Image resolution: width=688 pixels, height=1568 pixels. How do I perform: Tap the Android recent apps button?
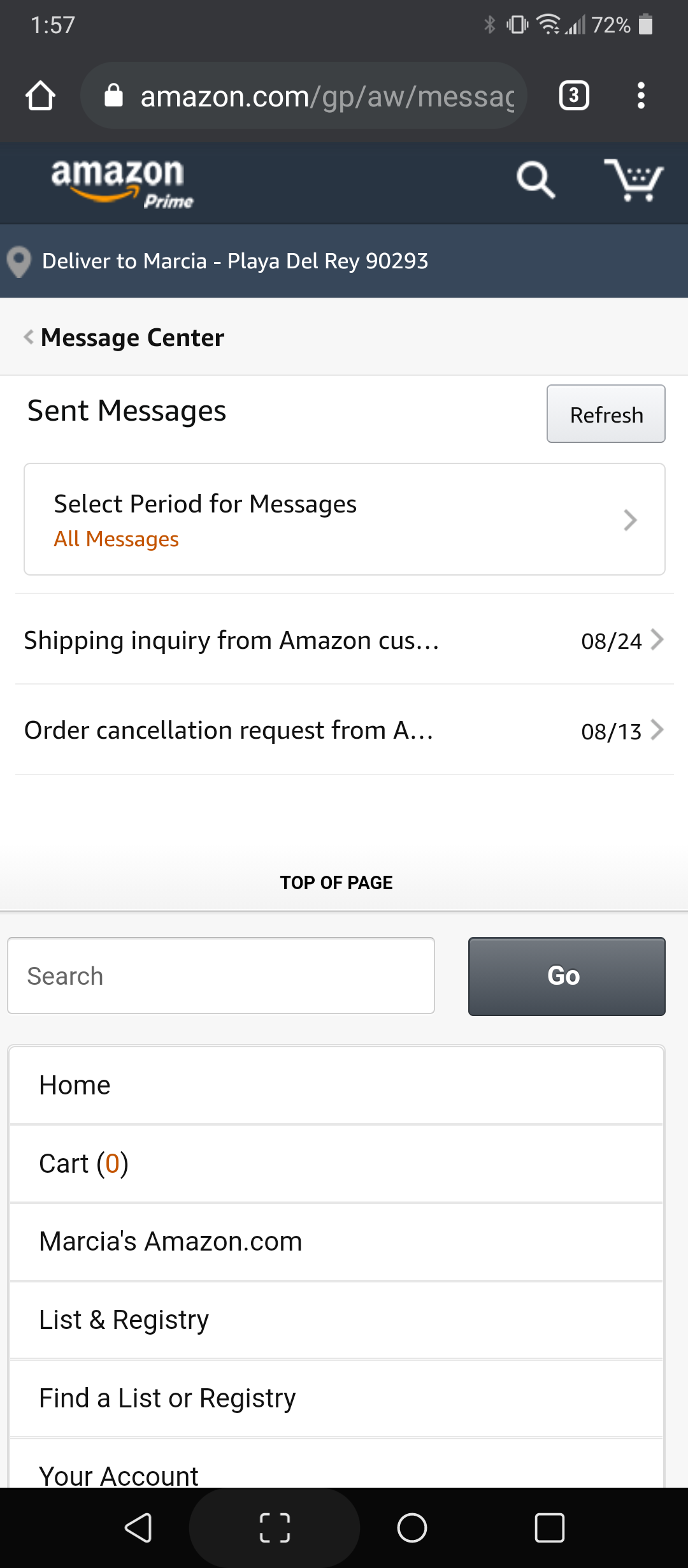(x=549, y=1528)
